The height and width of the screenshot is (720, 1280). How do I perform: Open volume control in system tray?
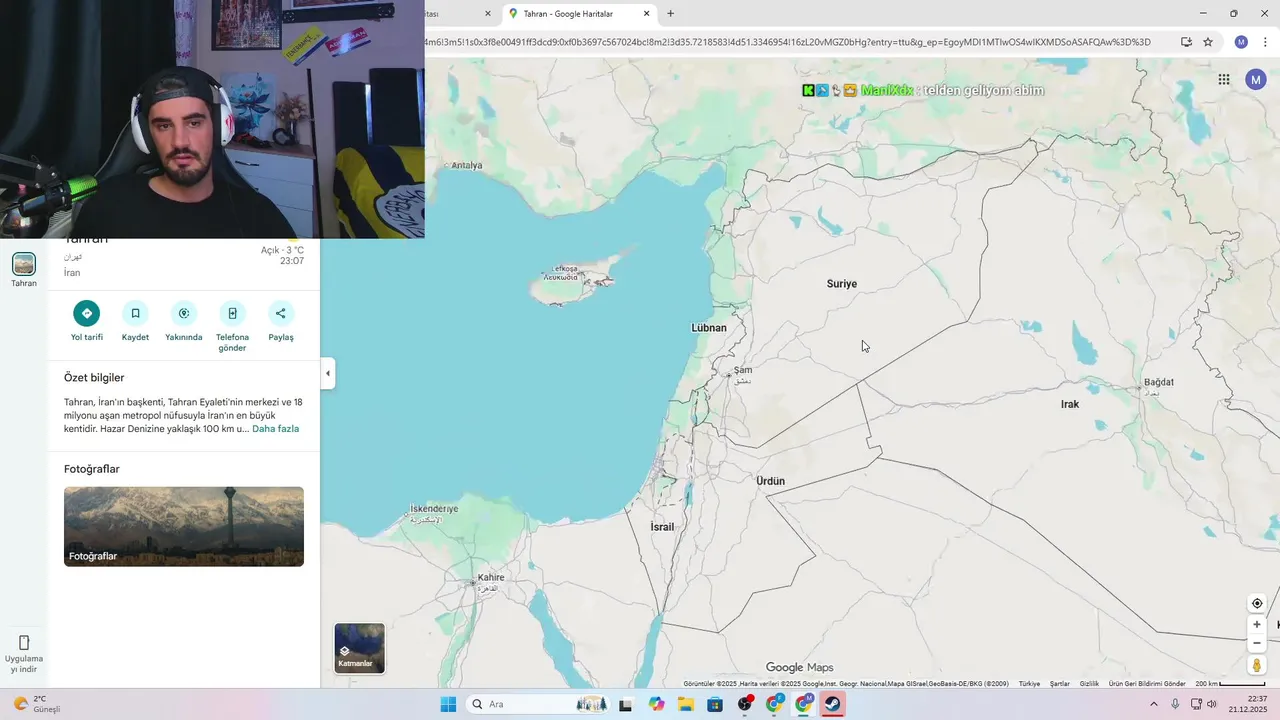pos(1213,704)
